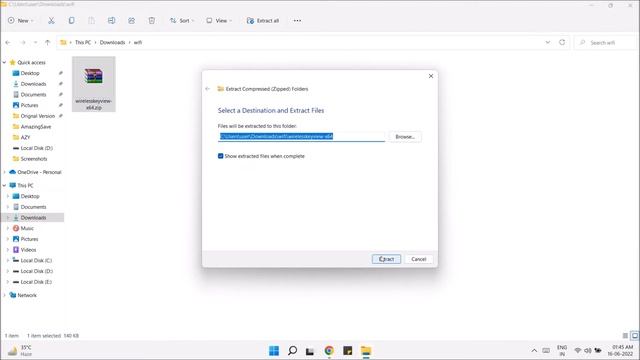Image resolution: width=640 pixels, height=360 pixels.
Task: Click the Wi-Fi network tray icon
Action: (577, 351)
